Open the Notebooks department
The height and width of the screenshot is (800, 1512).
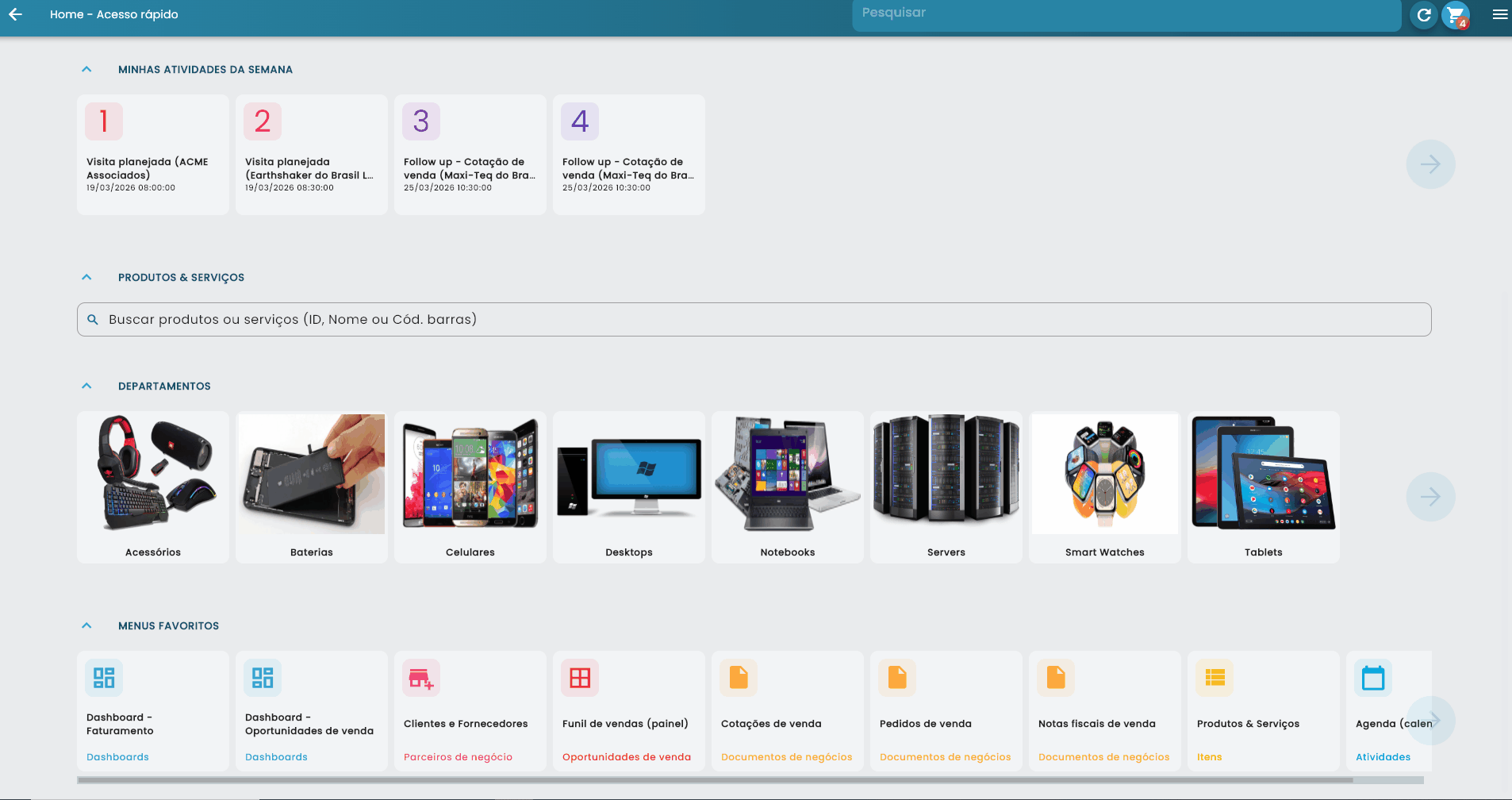coord(788,487)
